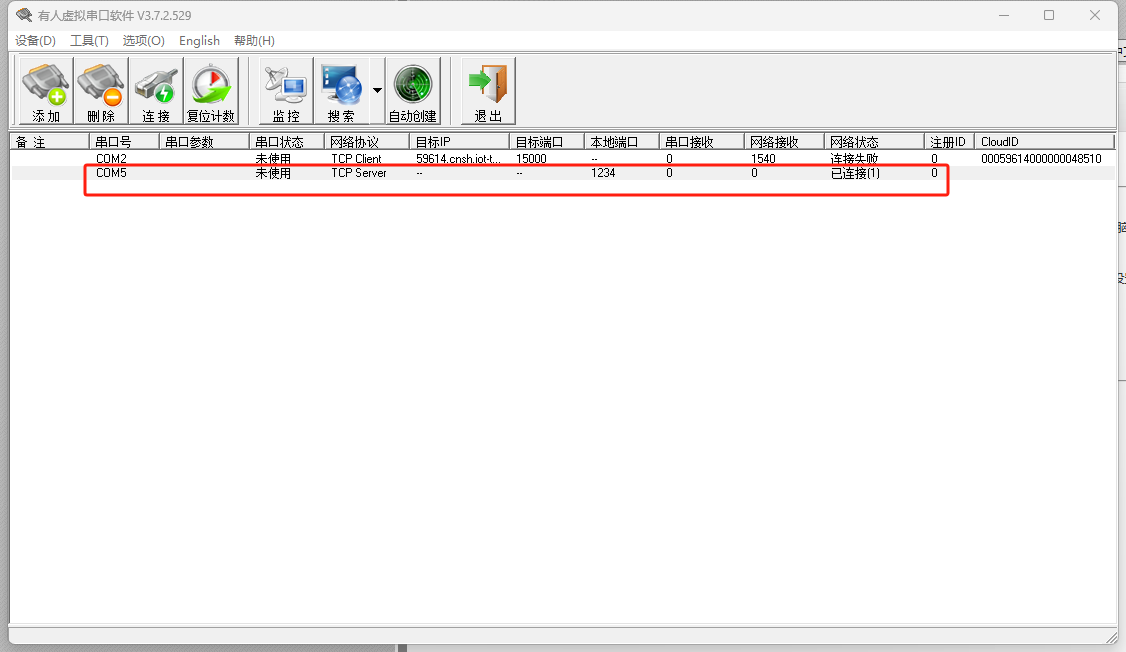The image size is (1126, 652).
Task: Click the 目标IP column header
Action: pos(459,142)
